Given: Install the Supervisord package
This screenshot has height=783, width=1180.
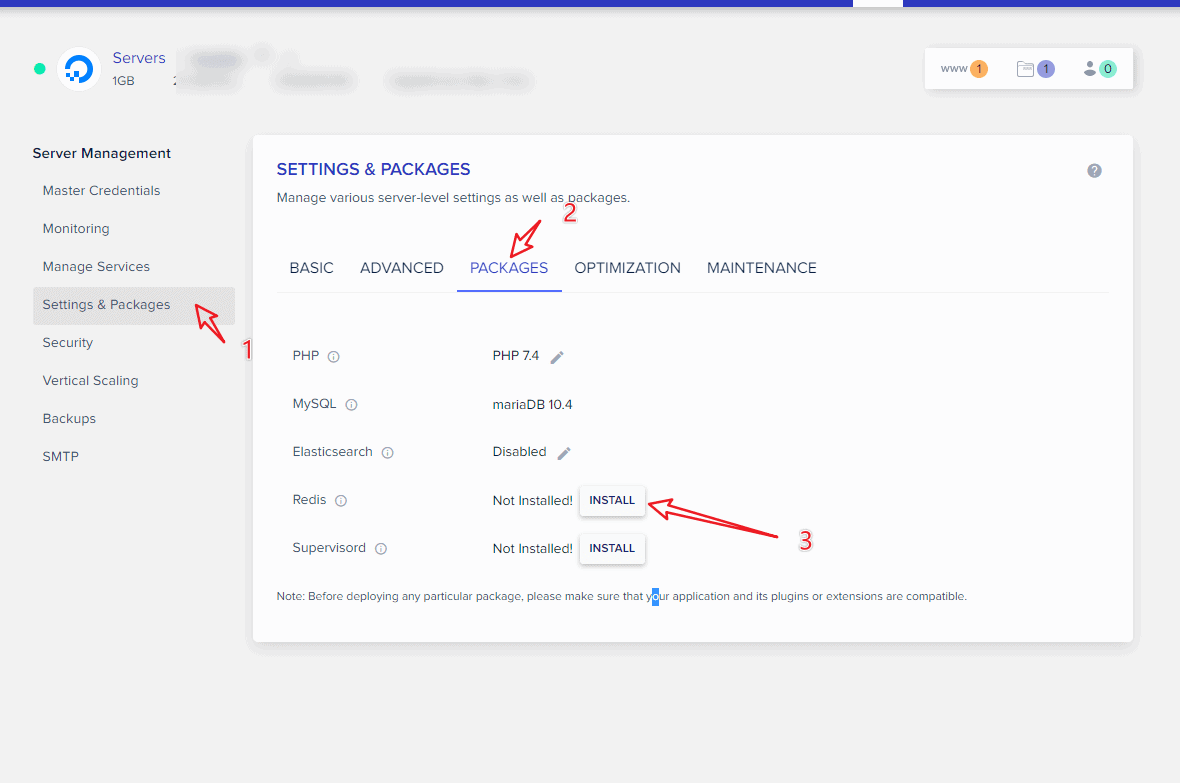Looking at the screenshot, I should coord(612,548).
